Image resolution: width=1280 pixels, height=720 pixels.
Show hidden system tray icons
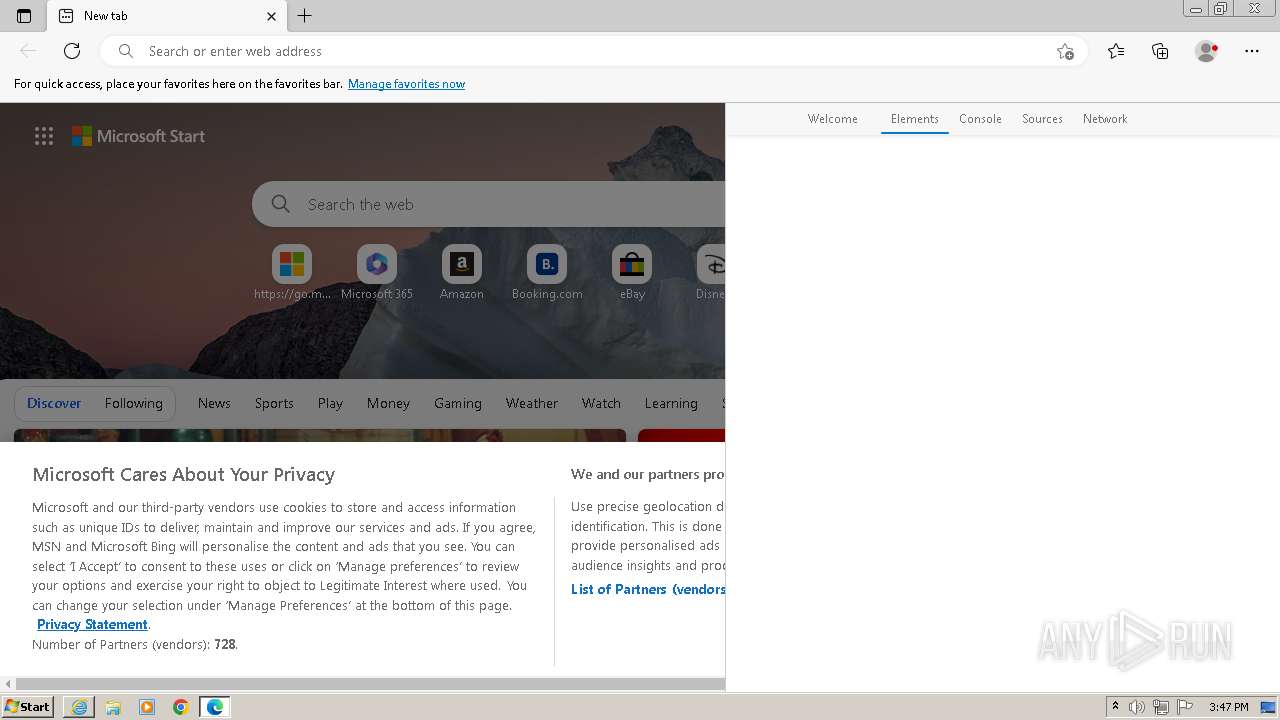tap(1115, 707)
